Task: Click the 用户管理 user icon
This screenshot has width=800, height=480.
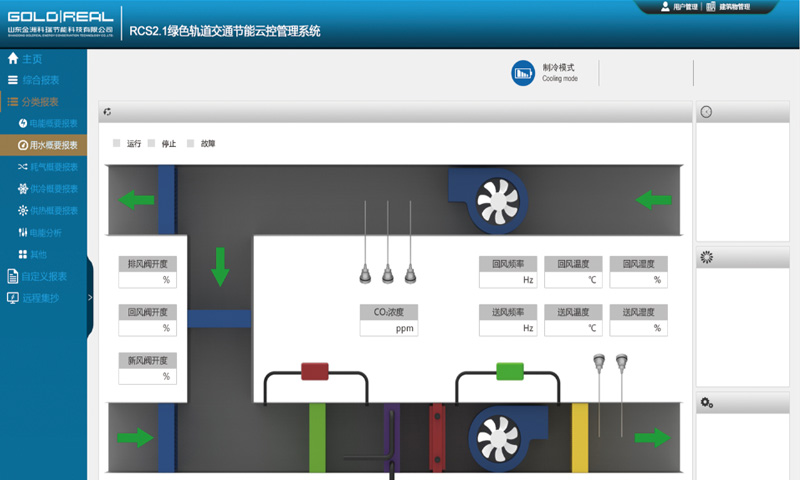Action: 665,7
